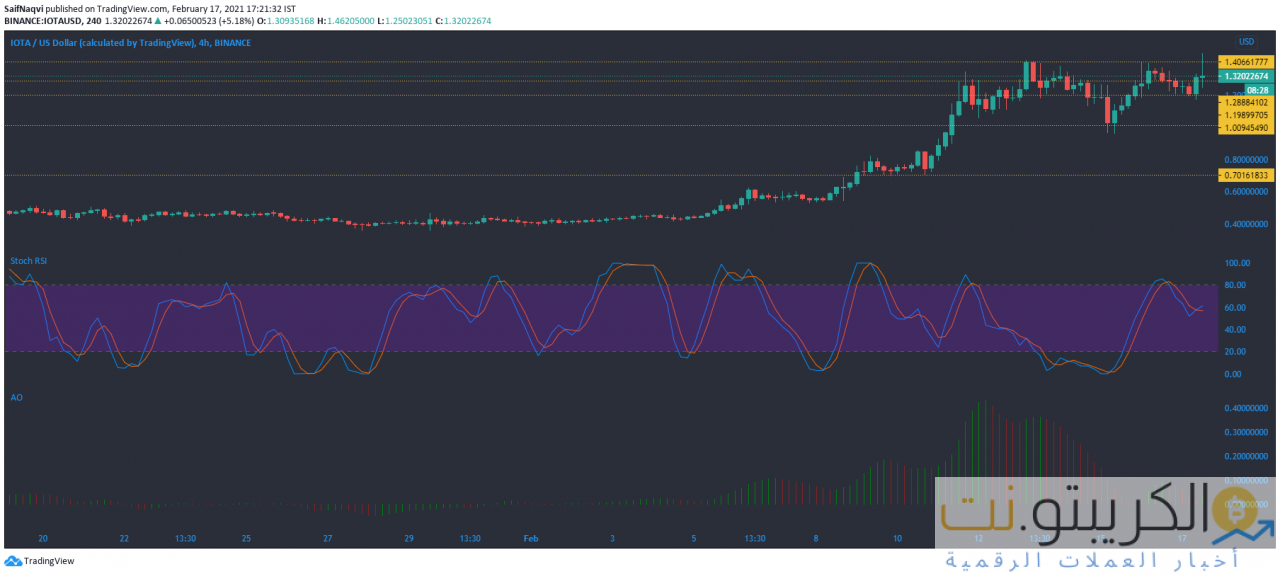Click the 0.40000000 value on AO scale
The width and height of the screenshot is (1280, 574).
click(x=1245, y=409)
